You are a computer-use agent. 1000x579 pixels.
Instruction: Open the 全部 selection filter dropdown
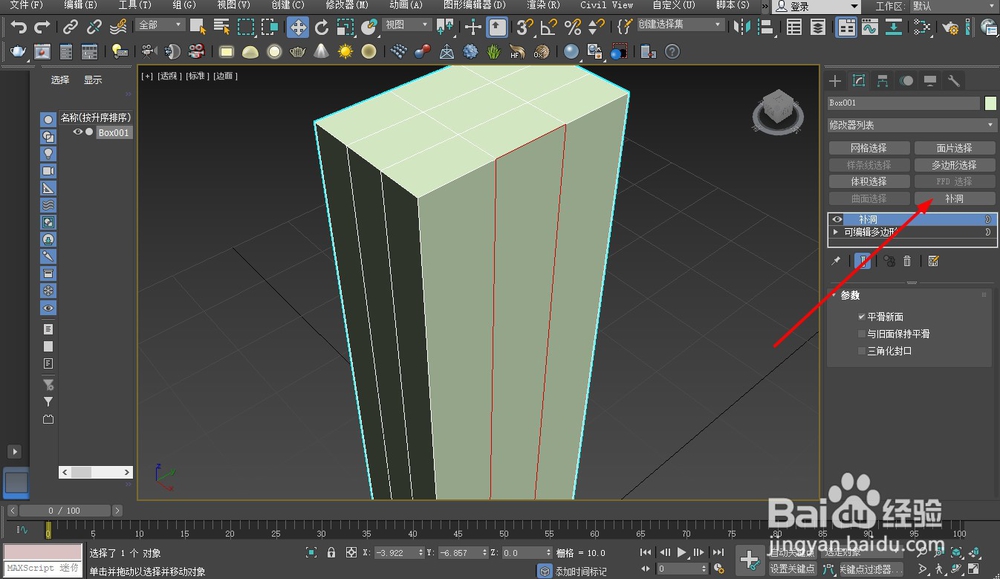[x=161, y=25]
